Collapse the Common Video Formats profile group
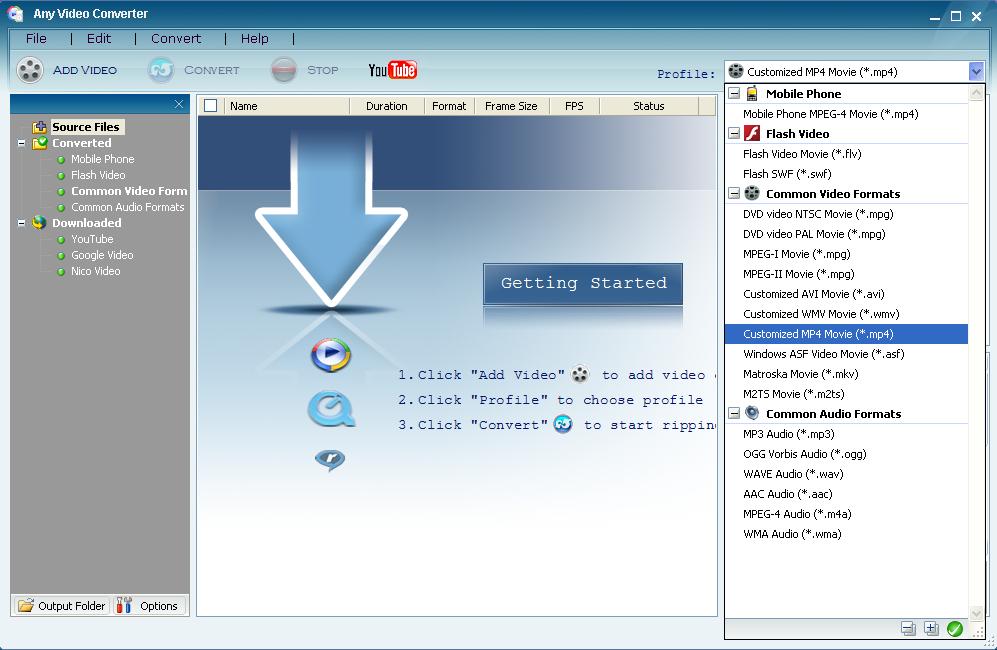 coord(734,193)
